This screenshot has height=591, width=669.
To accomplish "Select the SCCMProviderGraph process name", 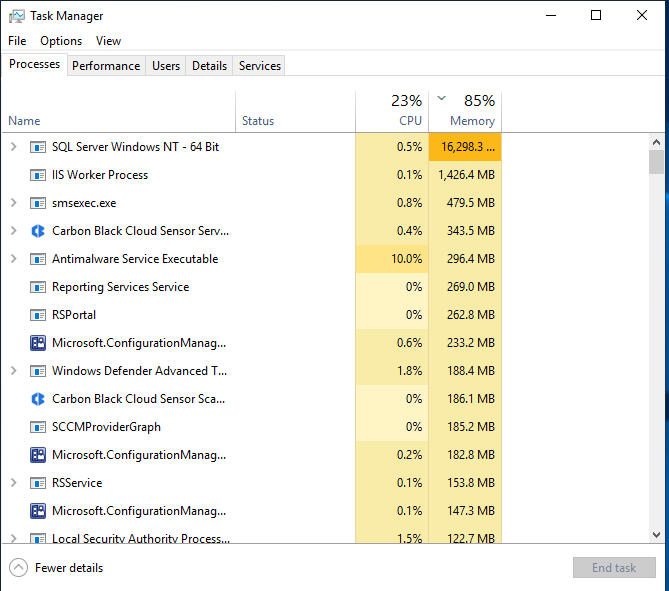I will click(107, 427).
